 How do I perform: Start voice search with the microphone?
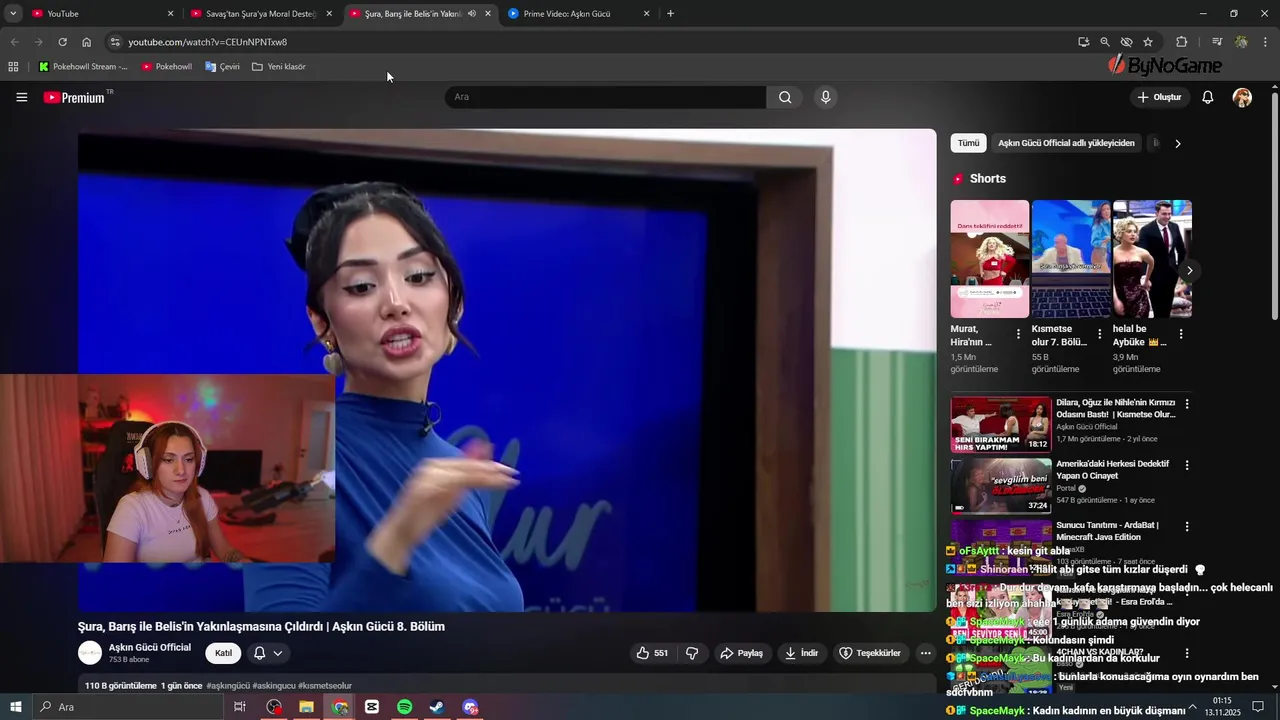[825, 97]
